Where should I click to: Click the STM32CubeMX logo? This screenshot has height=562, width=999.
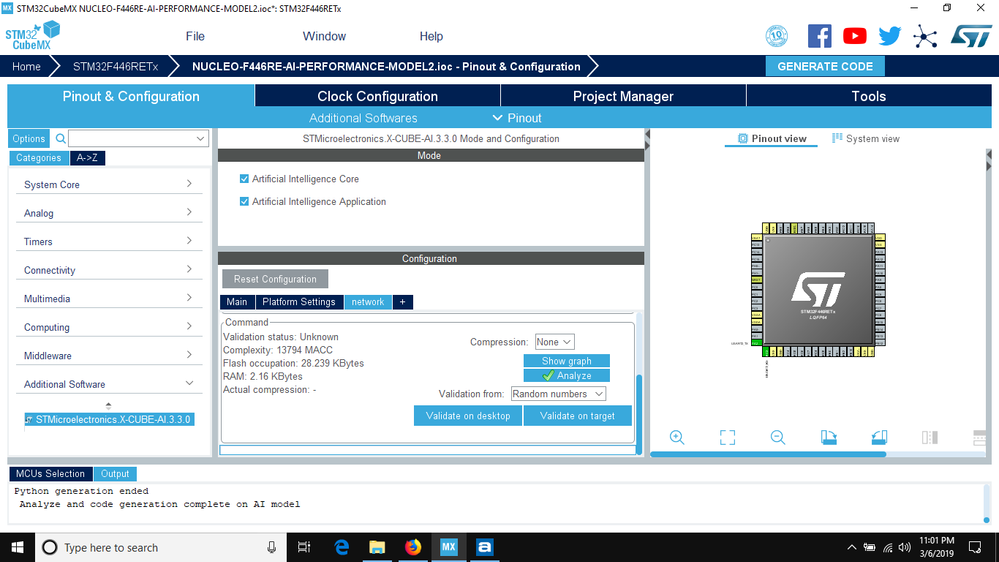click(33, 36)
